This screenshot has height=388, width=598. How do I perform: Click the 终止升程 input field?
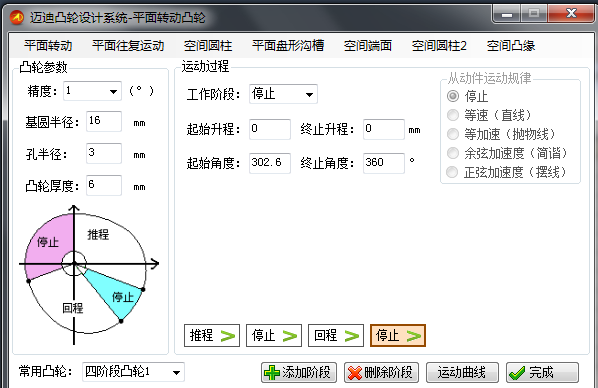point(384,129)
